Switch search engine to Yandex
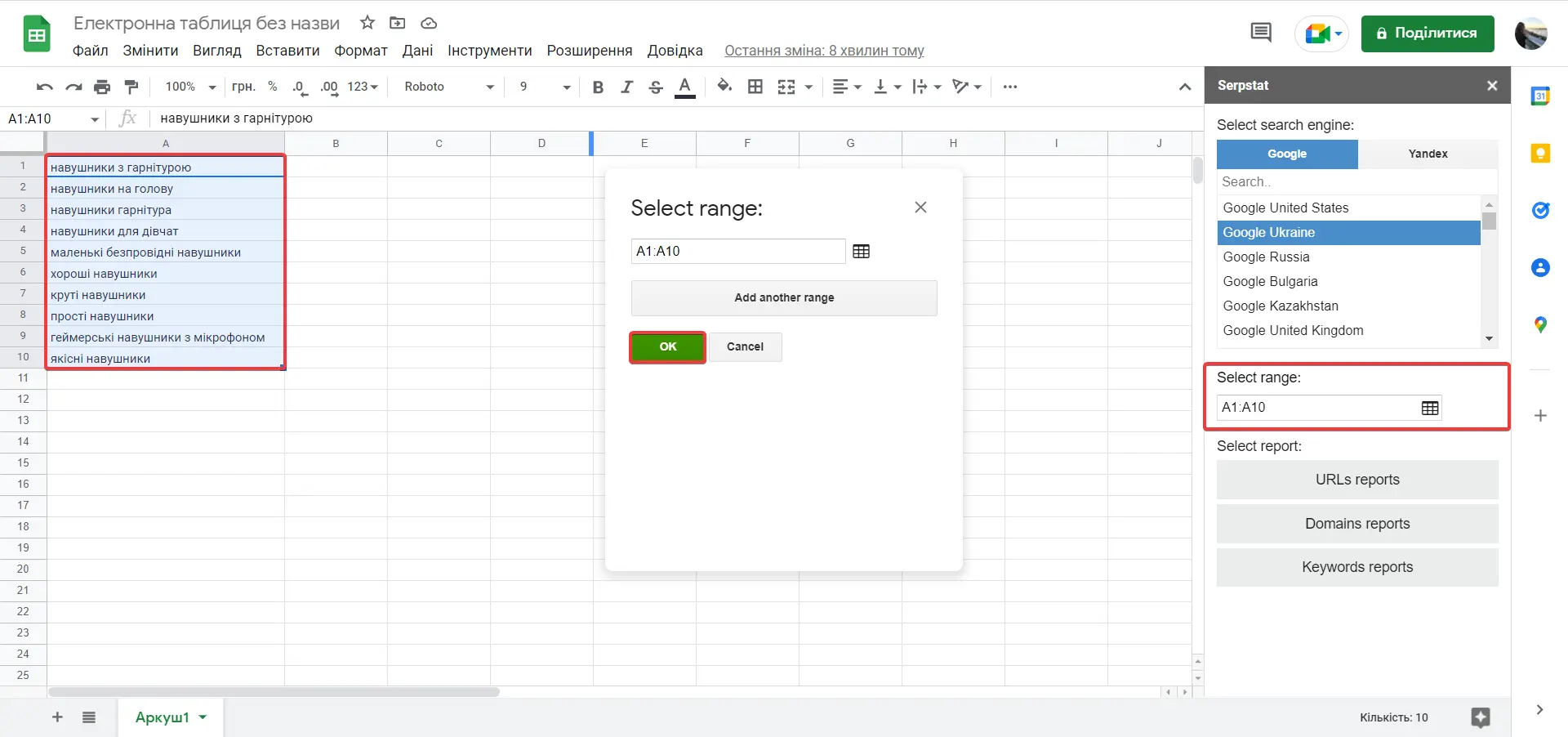 tap(1428, 154)
